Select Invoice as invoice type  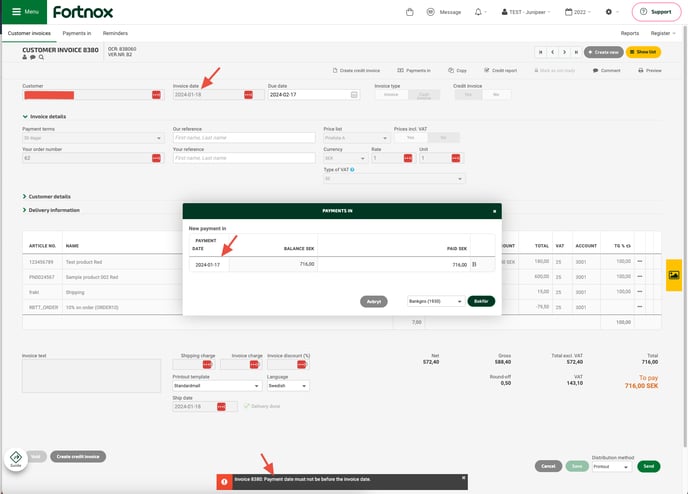[x=391, y=95]
